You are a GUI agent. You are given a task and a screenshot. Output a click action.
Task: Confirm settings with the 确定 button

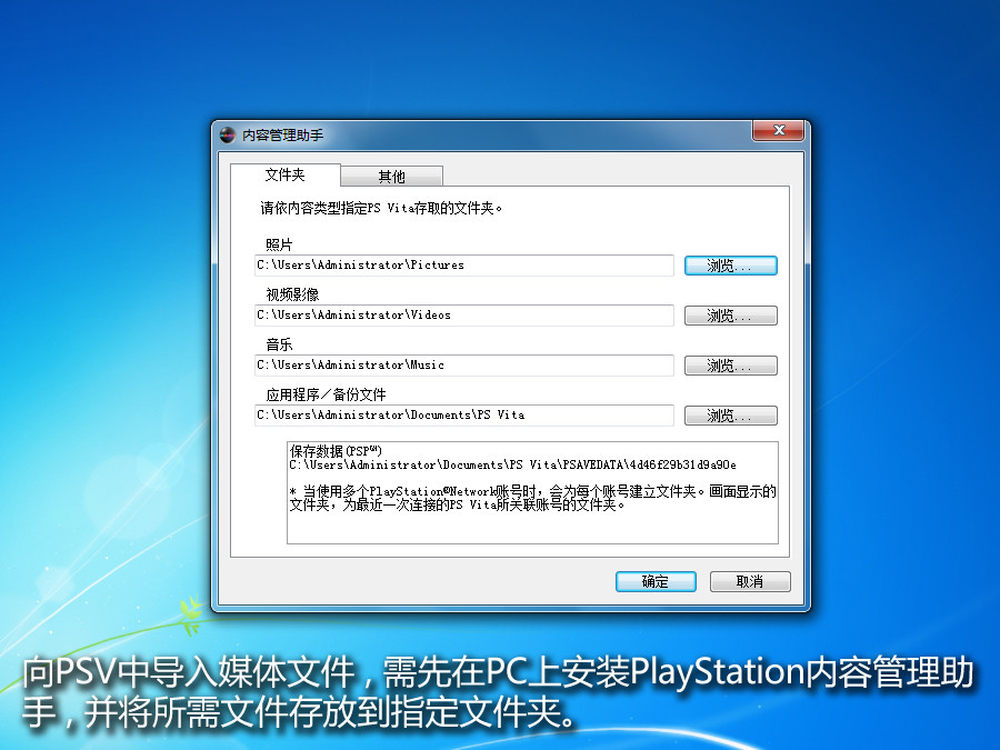656,582
